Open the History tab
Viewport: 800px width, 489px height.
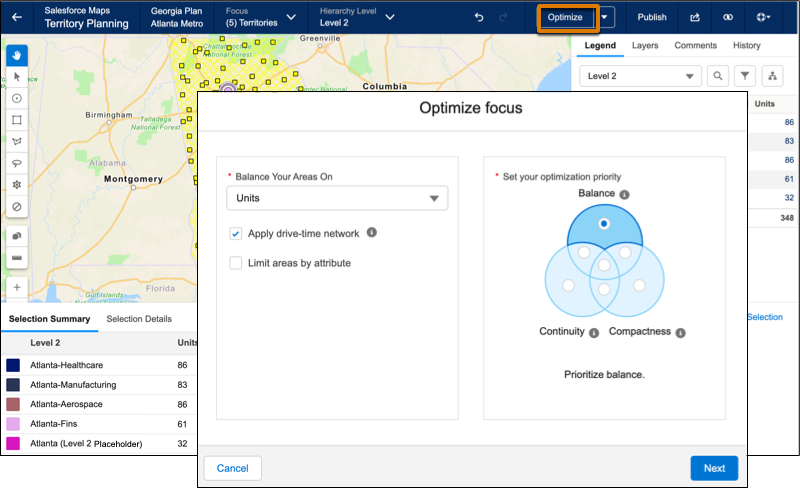click(746, 45)
